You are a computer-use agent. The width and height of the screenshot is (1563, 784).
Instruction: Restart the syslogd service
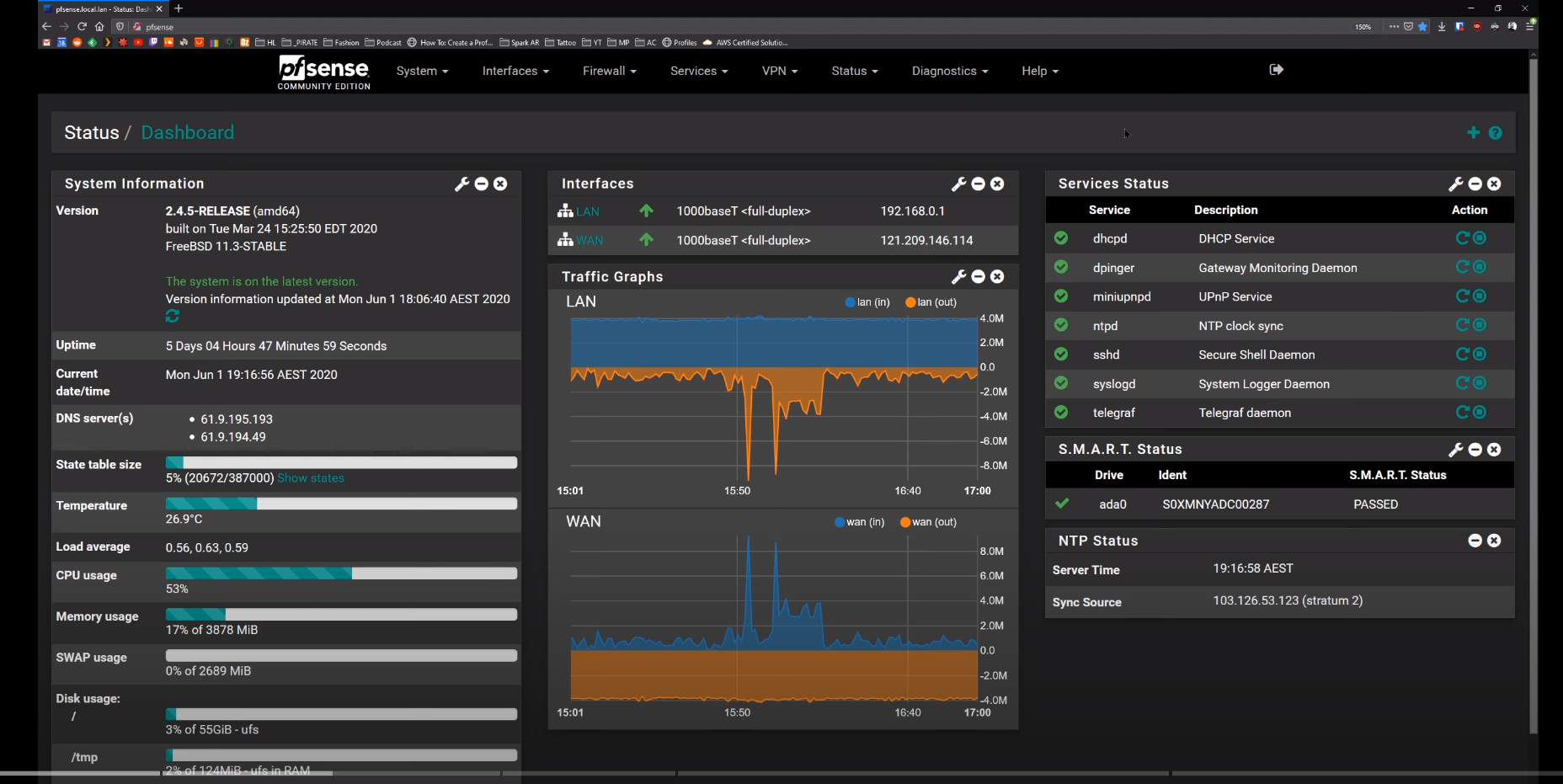click(1463, 383)
